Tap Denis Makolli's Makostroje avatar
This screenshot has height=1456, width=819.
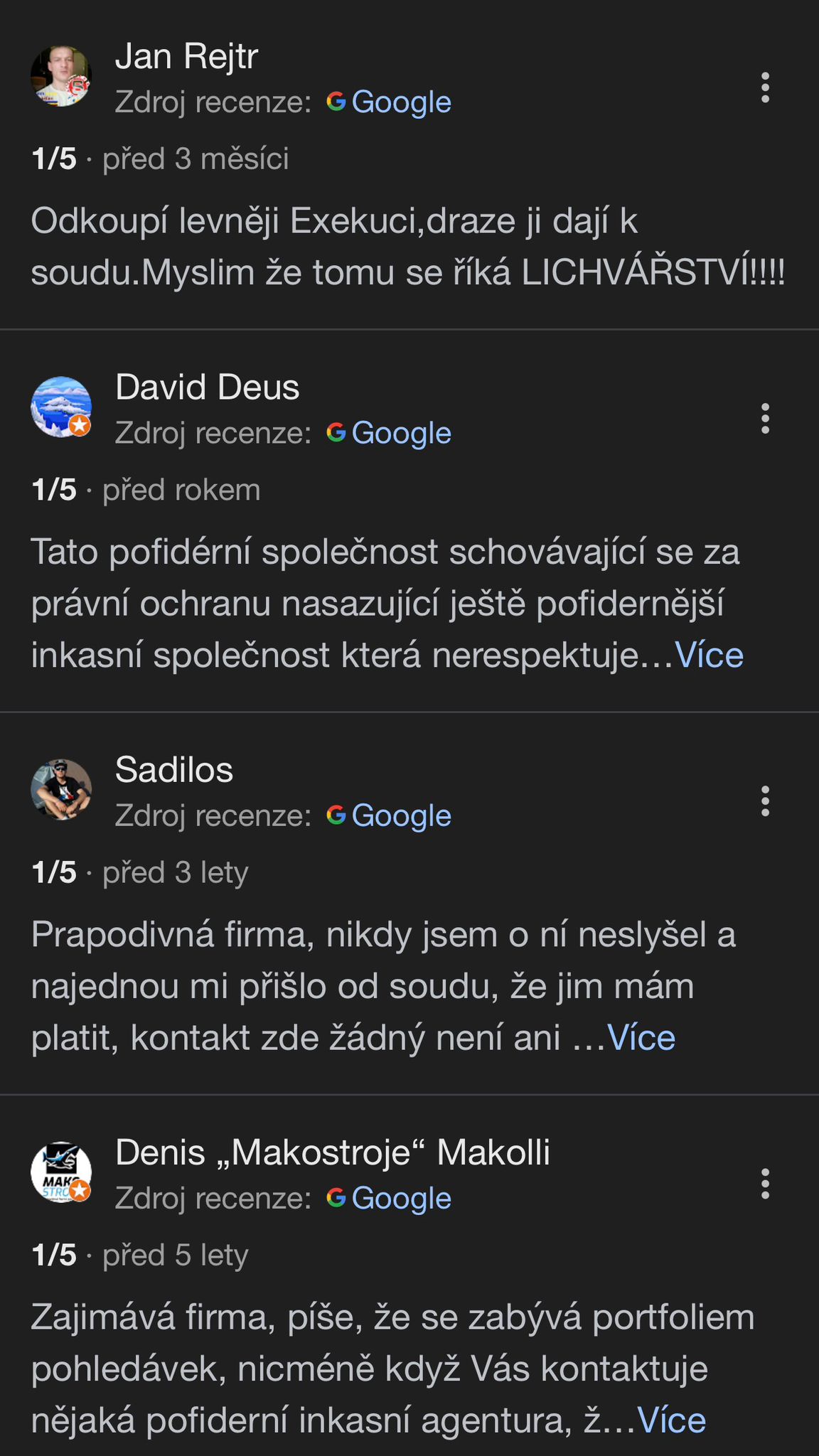pyautogui.click(x=61, y=1172)
